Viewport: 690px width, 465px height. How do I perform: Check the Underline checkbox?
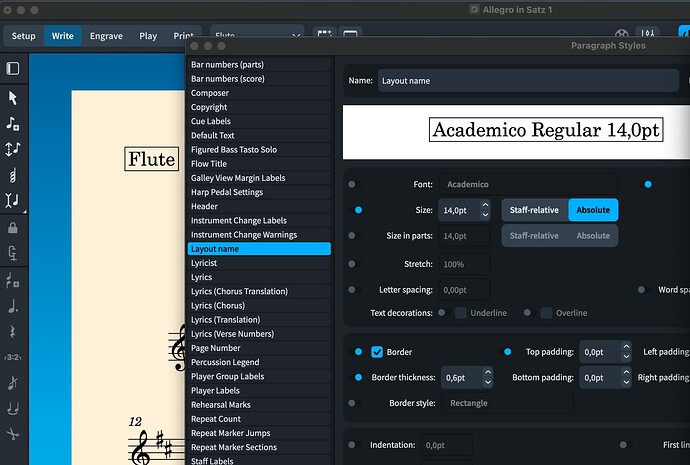click(x=461, y=313)
